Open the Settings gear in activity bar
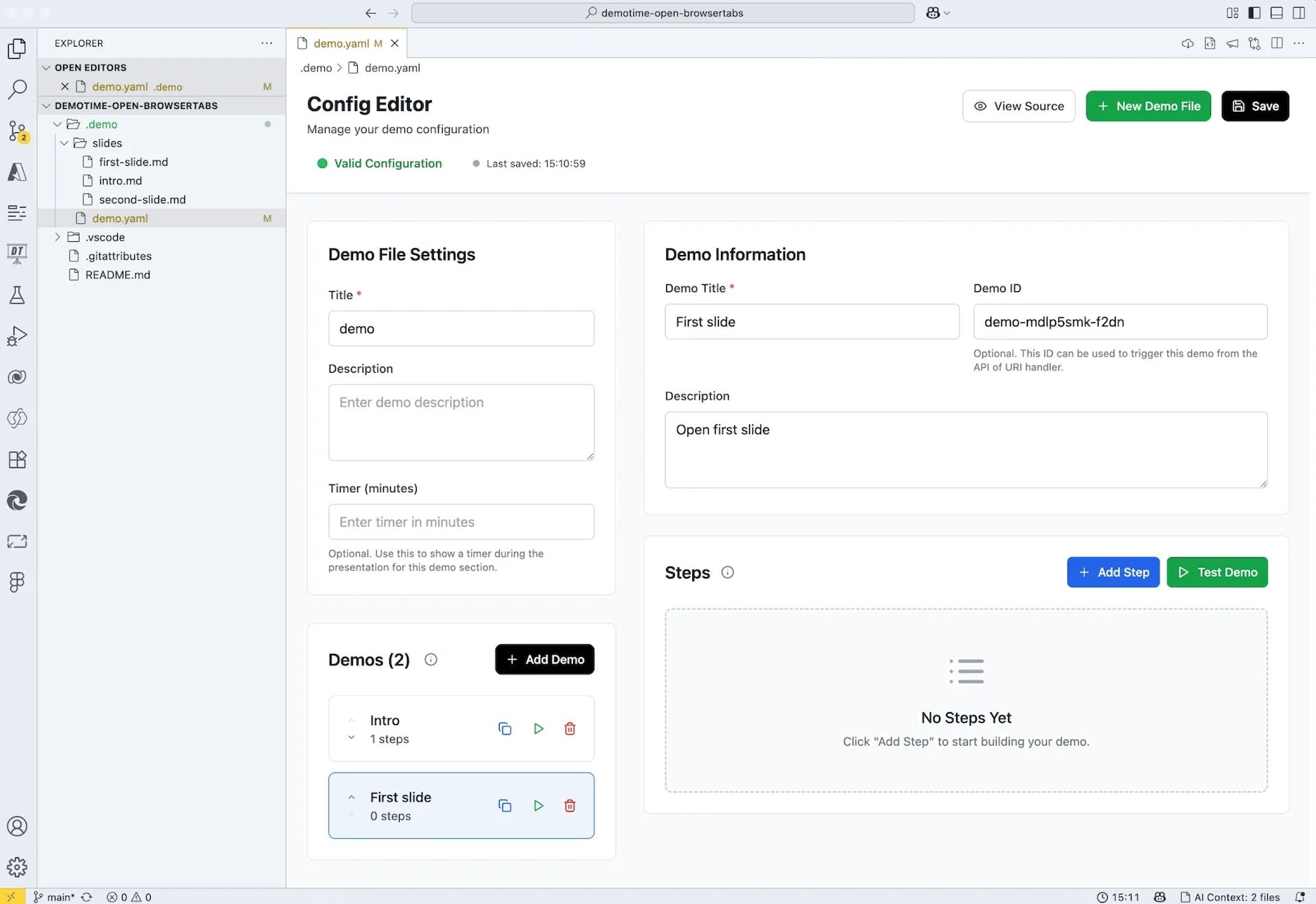Image resolution: width=1316 pixels, height=904 pixels. 17,867
